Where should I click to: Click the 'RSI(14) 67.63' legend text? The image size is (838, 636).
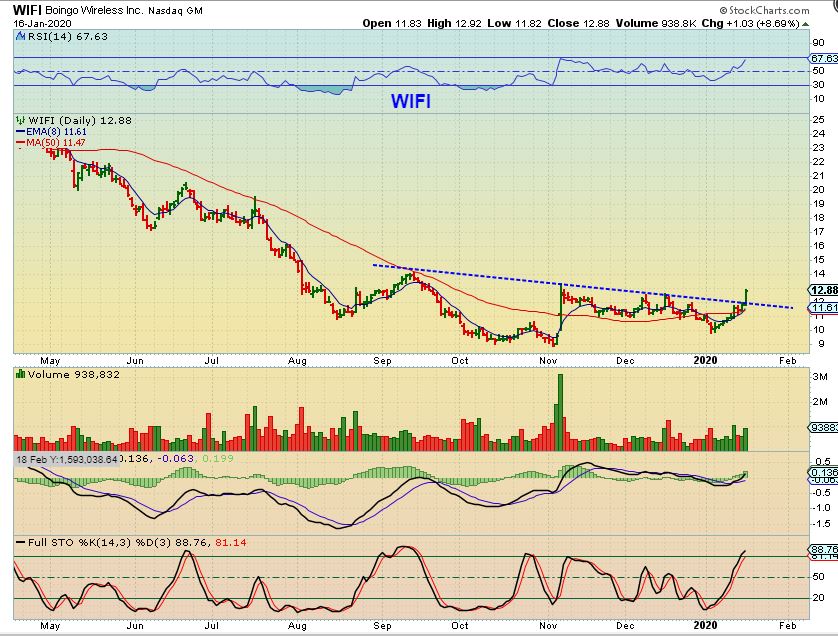67,36
